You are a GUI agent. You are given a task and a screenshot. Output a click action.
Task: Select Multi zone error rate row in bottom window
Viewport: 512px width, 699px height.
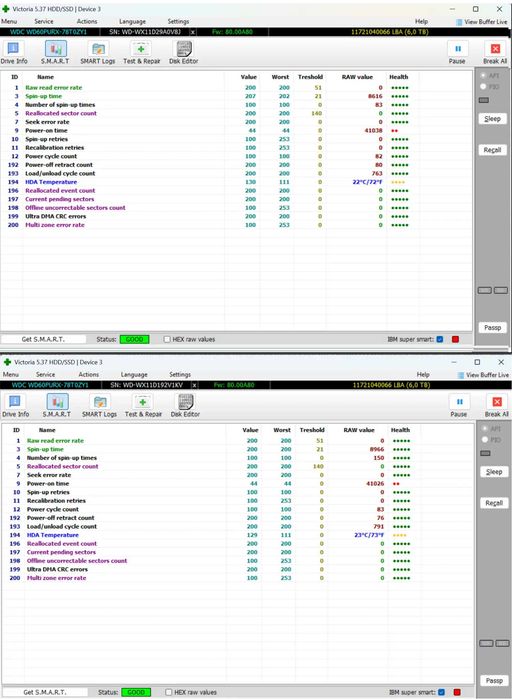238,578
